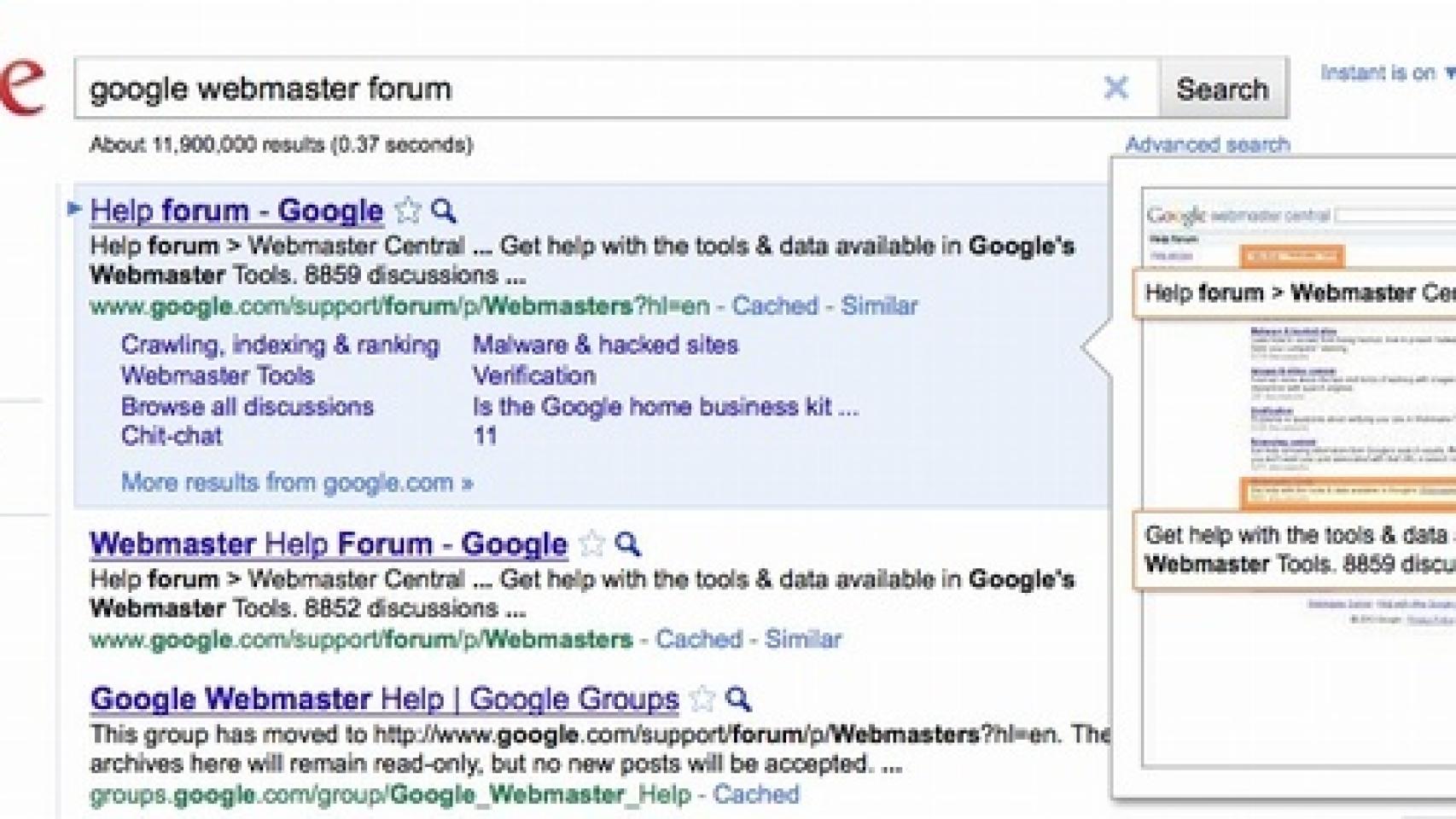Click magnifier preview for Google Groups result
The width and height of the screenshot is (1456, 819).
pyautogui.click(x=738, y=699)
